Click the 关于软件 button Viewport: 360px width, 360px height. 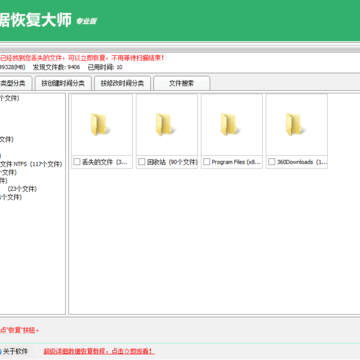click(15, 351)
